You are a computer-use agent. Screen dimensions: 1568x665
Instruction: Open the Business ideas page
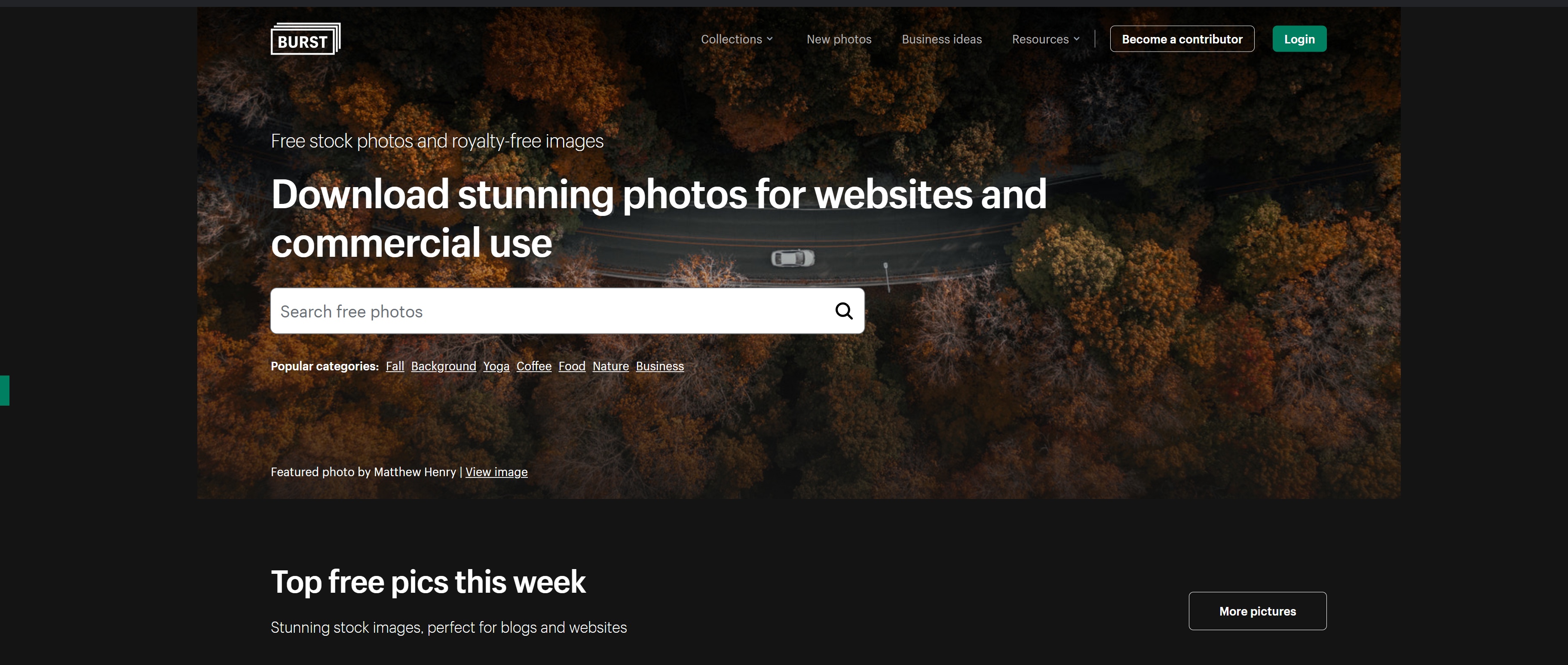click(x=942, y=39)
